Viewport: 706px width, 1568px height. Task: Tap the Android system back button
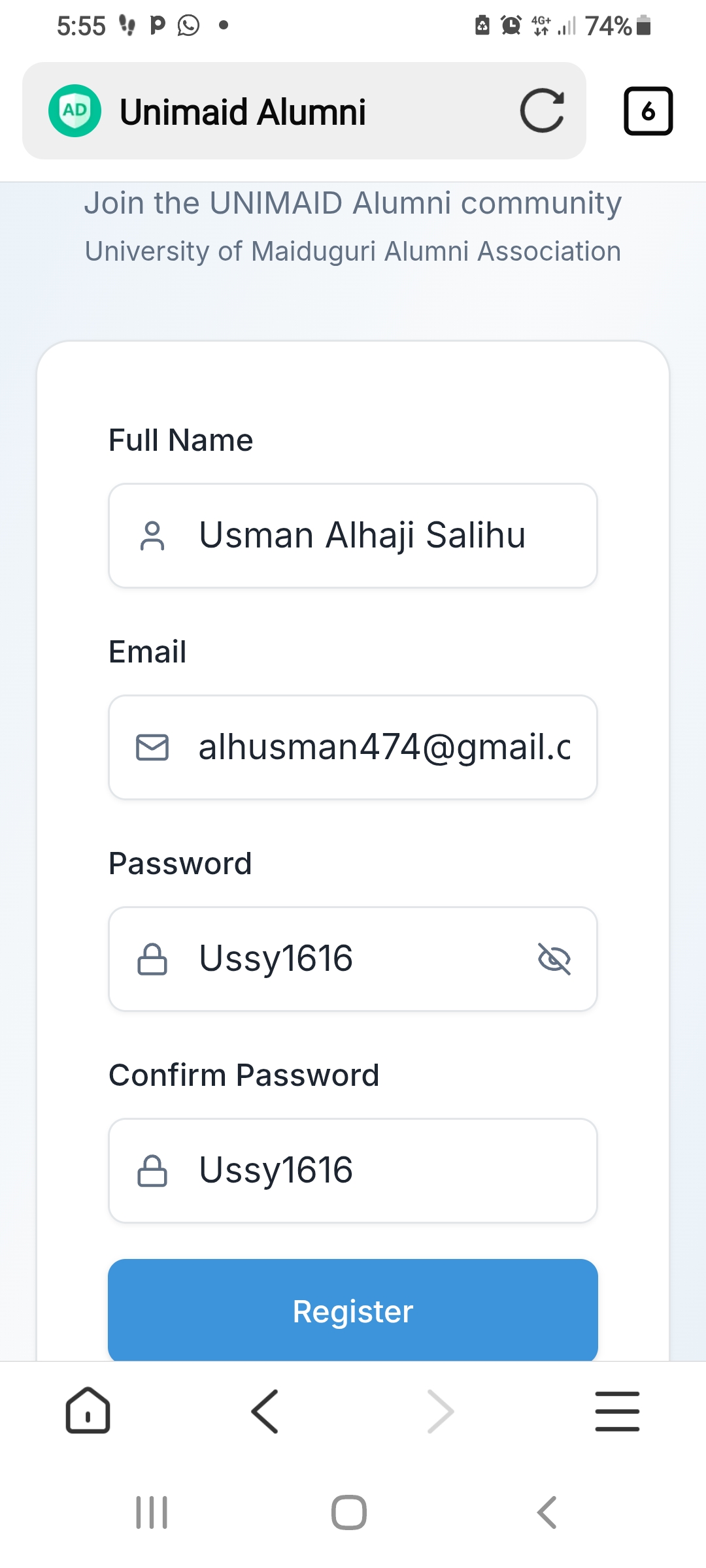coord(546,1512)
